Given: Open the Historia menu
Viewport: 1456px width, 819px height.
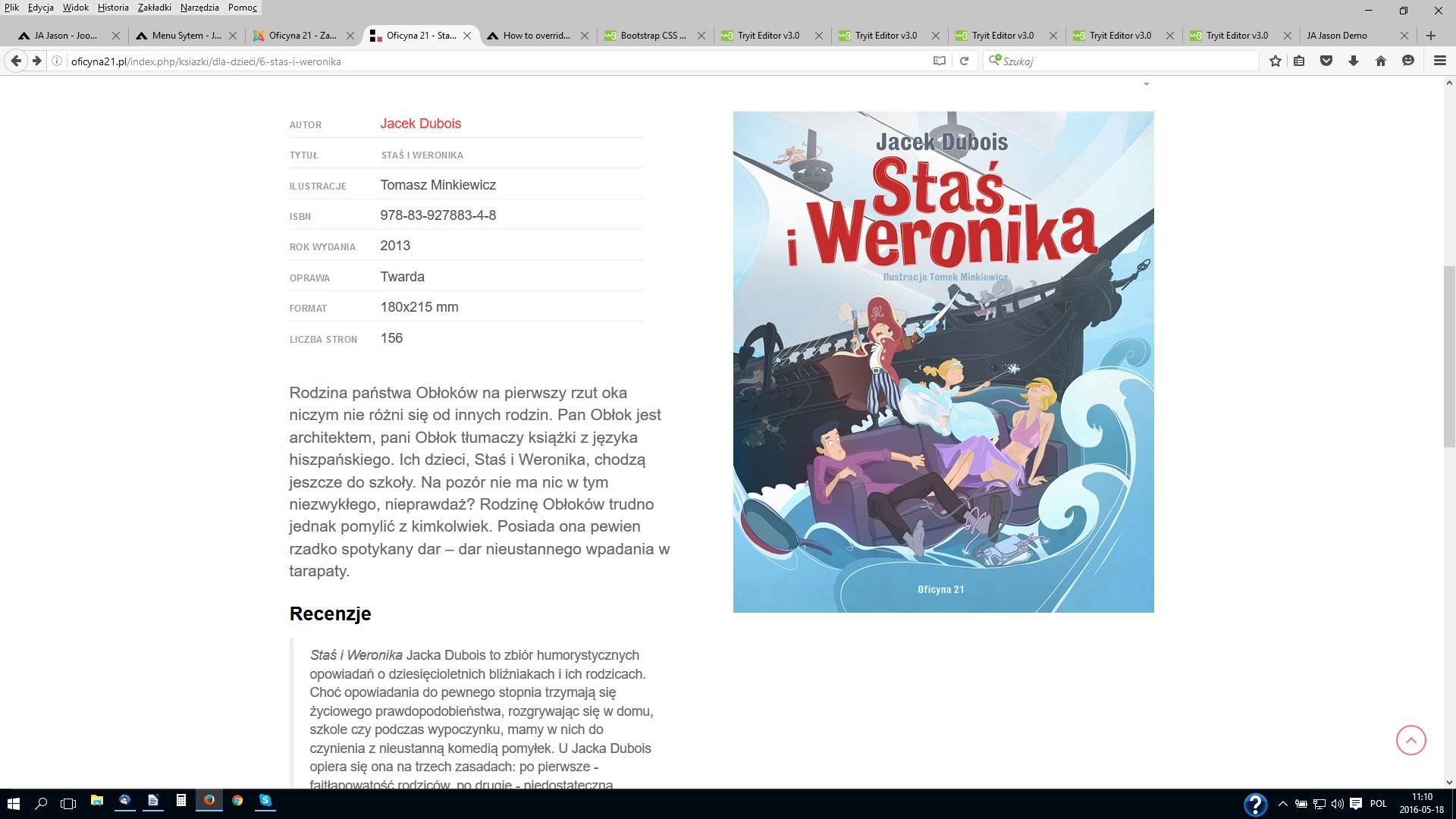Looking at the screenshot, I should (x=113, y=8).
